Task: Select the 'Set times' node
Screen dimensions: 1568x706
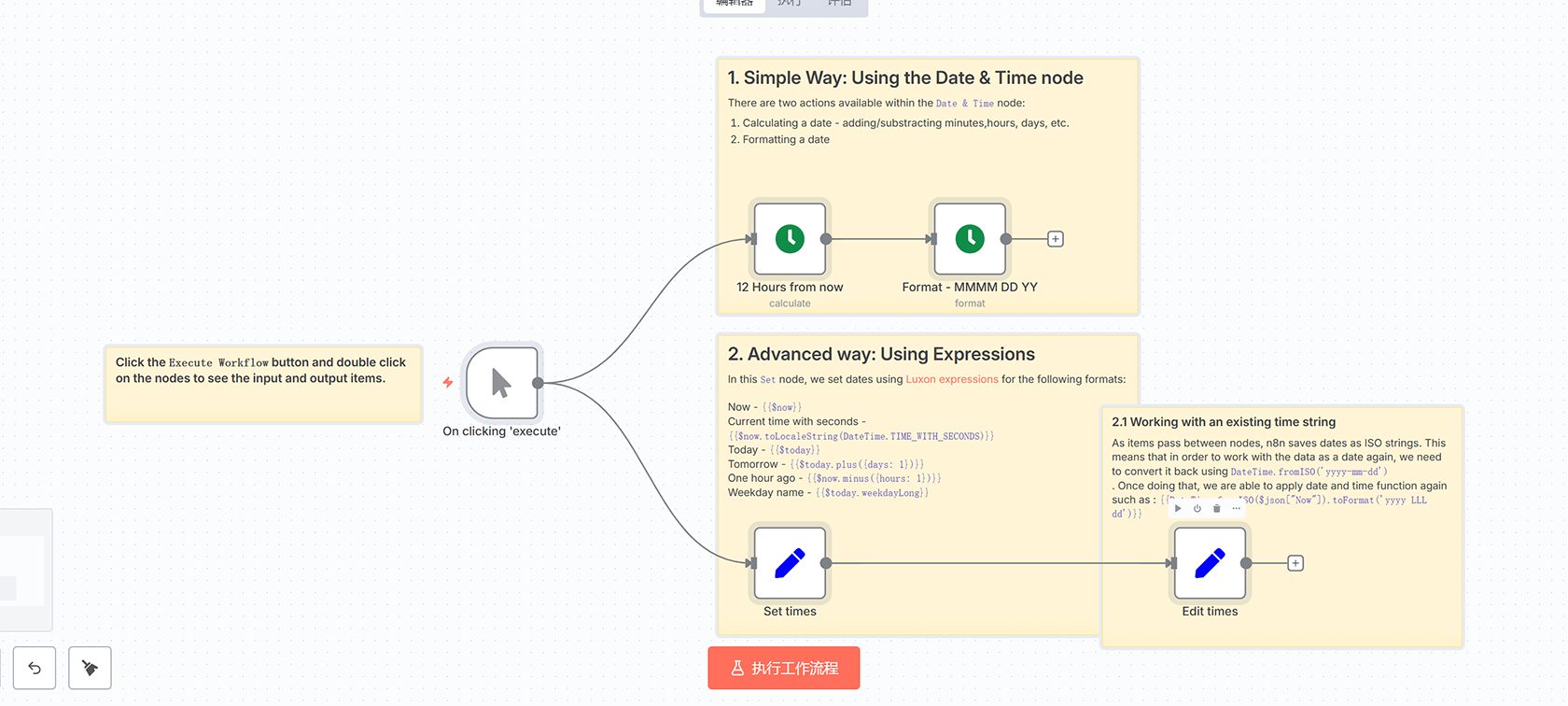Action: click(790, 563)
